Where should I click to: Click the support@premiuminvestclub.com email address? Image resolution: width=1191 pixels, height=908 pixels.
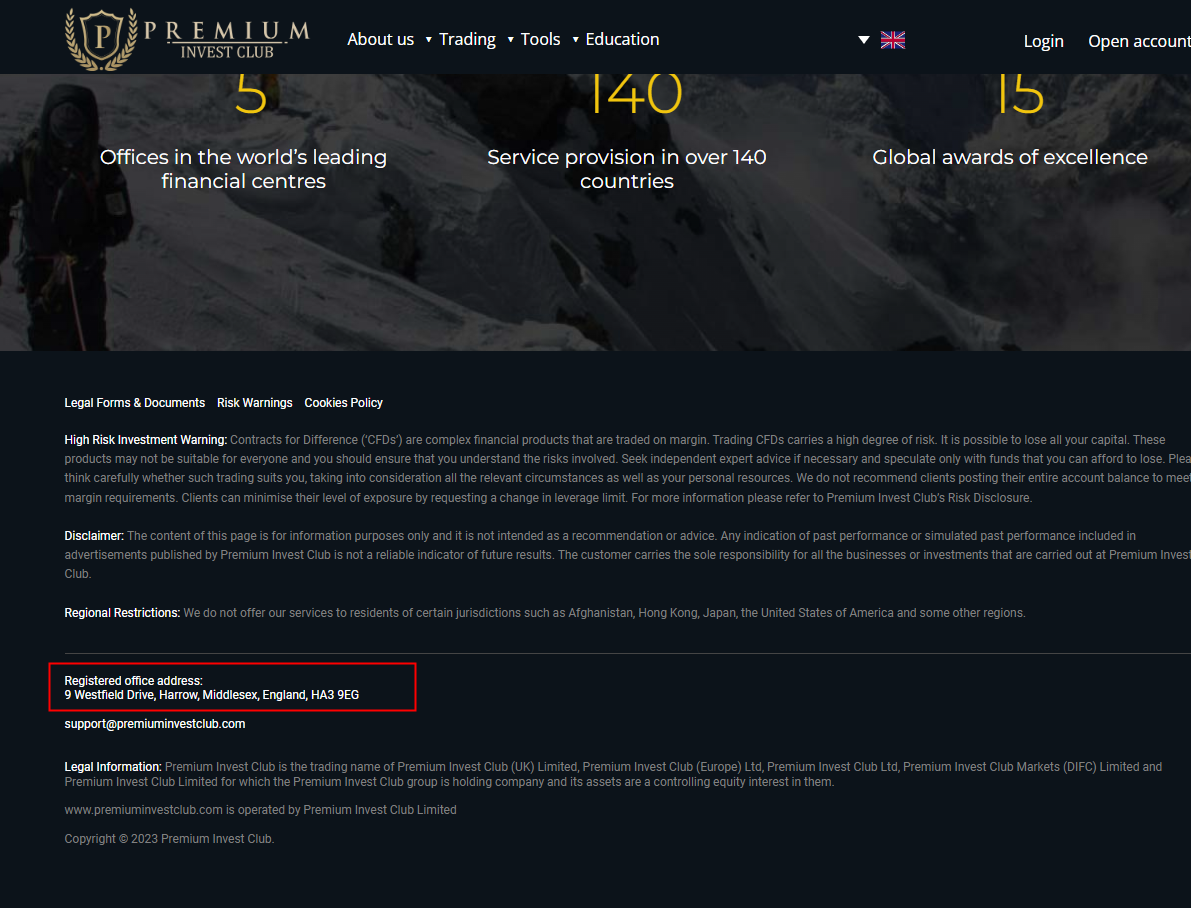155,724
